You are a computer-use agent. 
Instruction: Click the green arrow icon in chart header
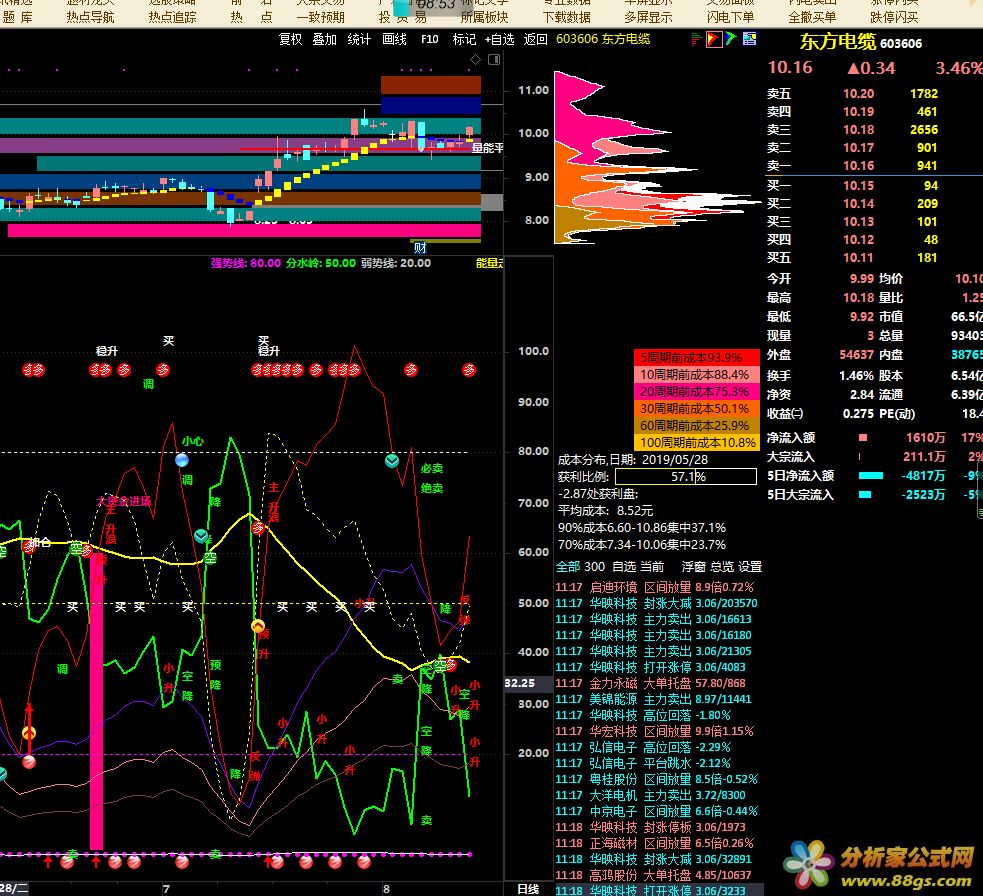[x=730, y=39]
